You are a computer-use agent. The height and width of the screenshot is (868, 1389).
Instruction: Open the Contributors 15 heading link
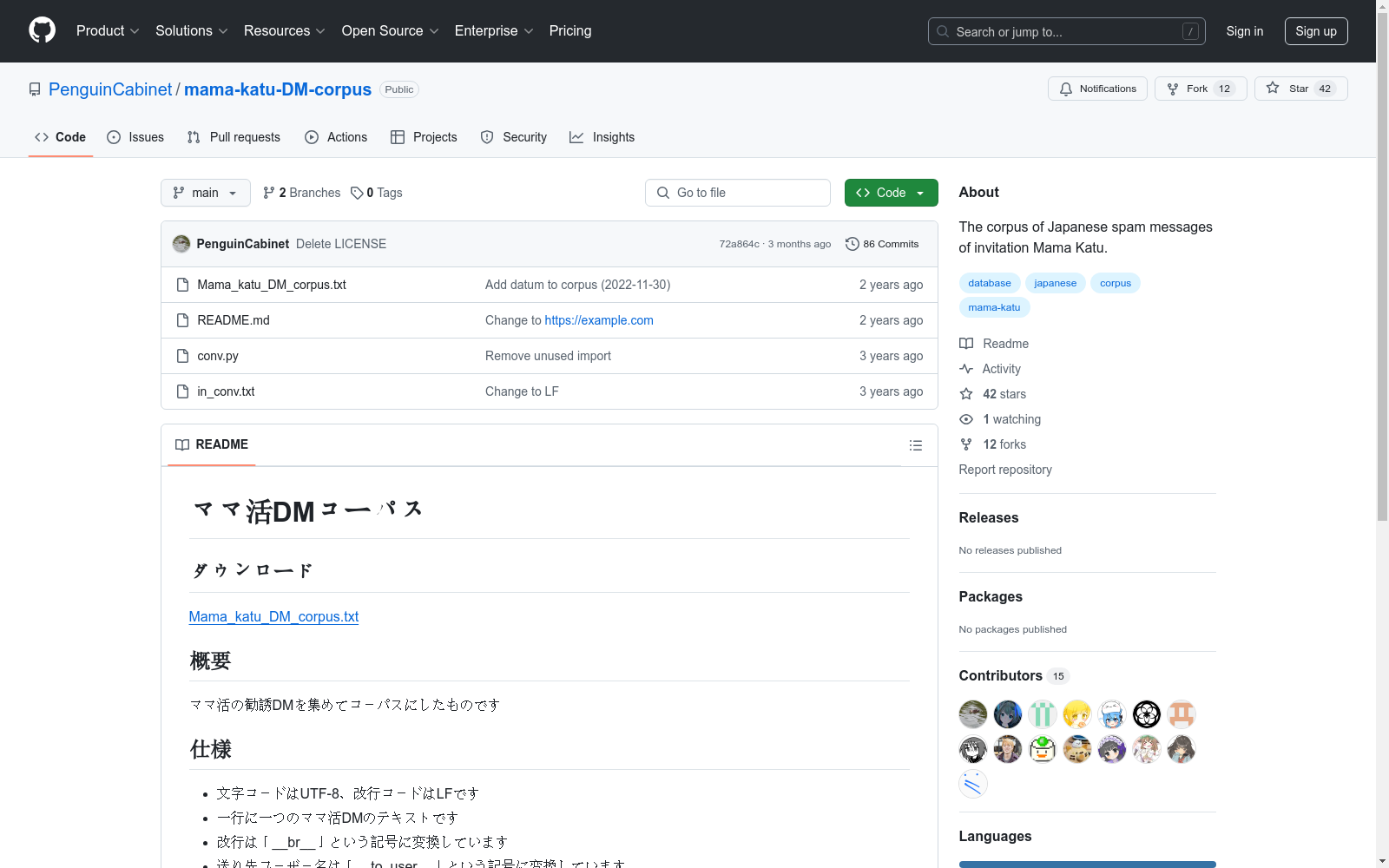click(1014, 675)
